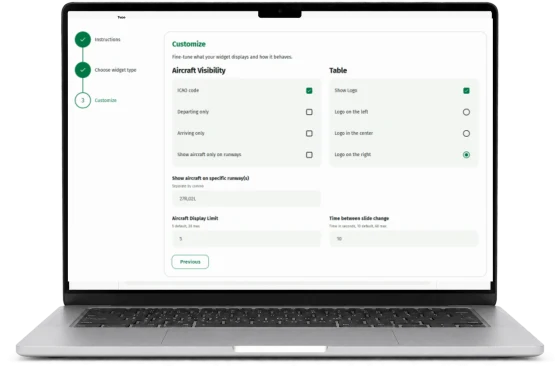Viewport: 560px width, 366px height.
Task: Click the 'Time between slide change' label
Action: [359, 218]
